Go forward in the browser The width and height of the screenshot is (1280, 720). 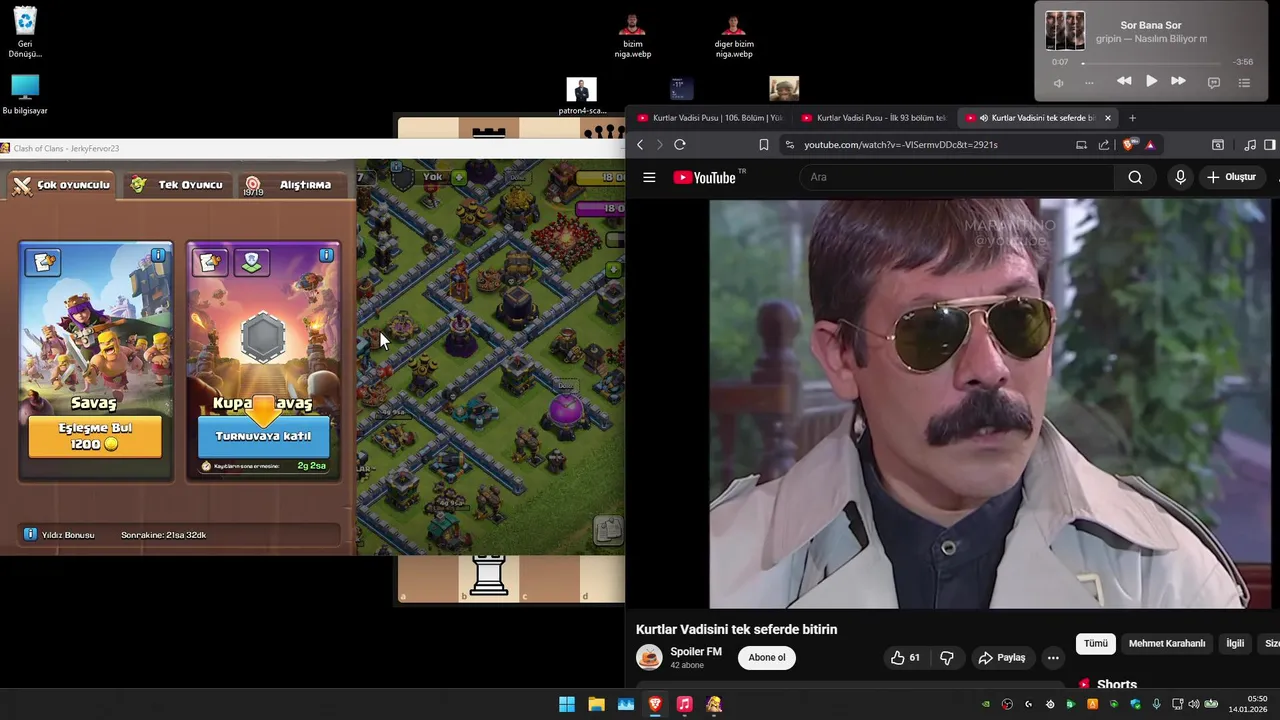(x=659, y=145)
